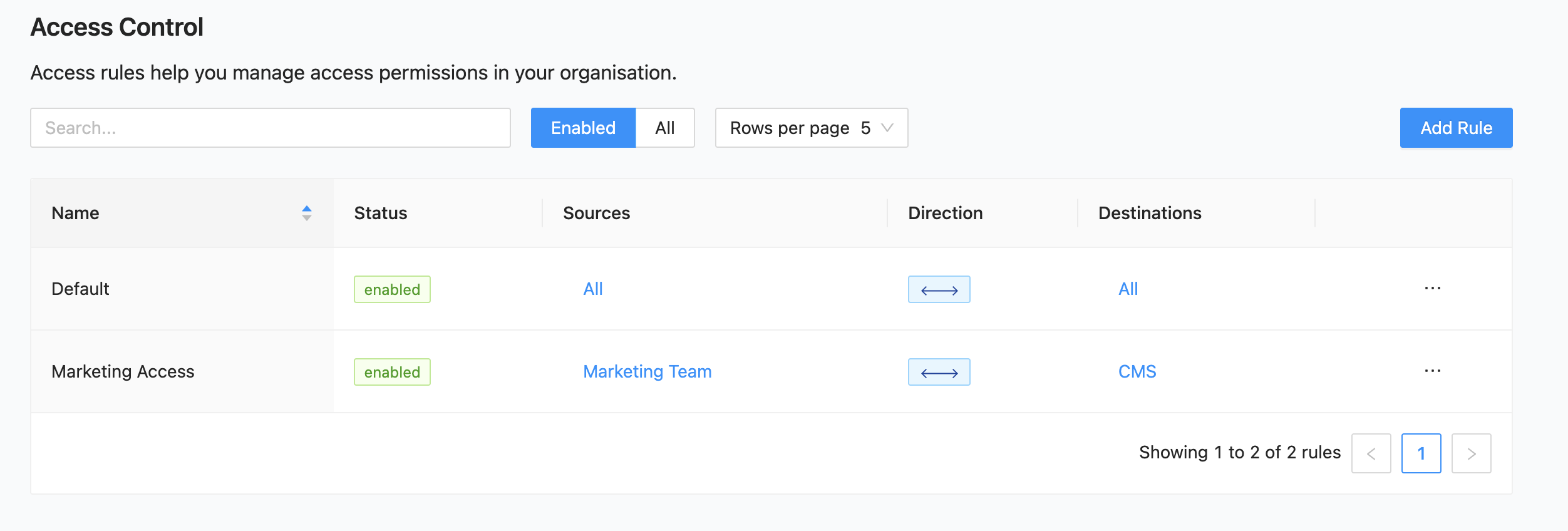
Task: Expand the Rows per page dropdown
Action: (811, 128)
